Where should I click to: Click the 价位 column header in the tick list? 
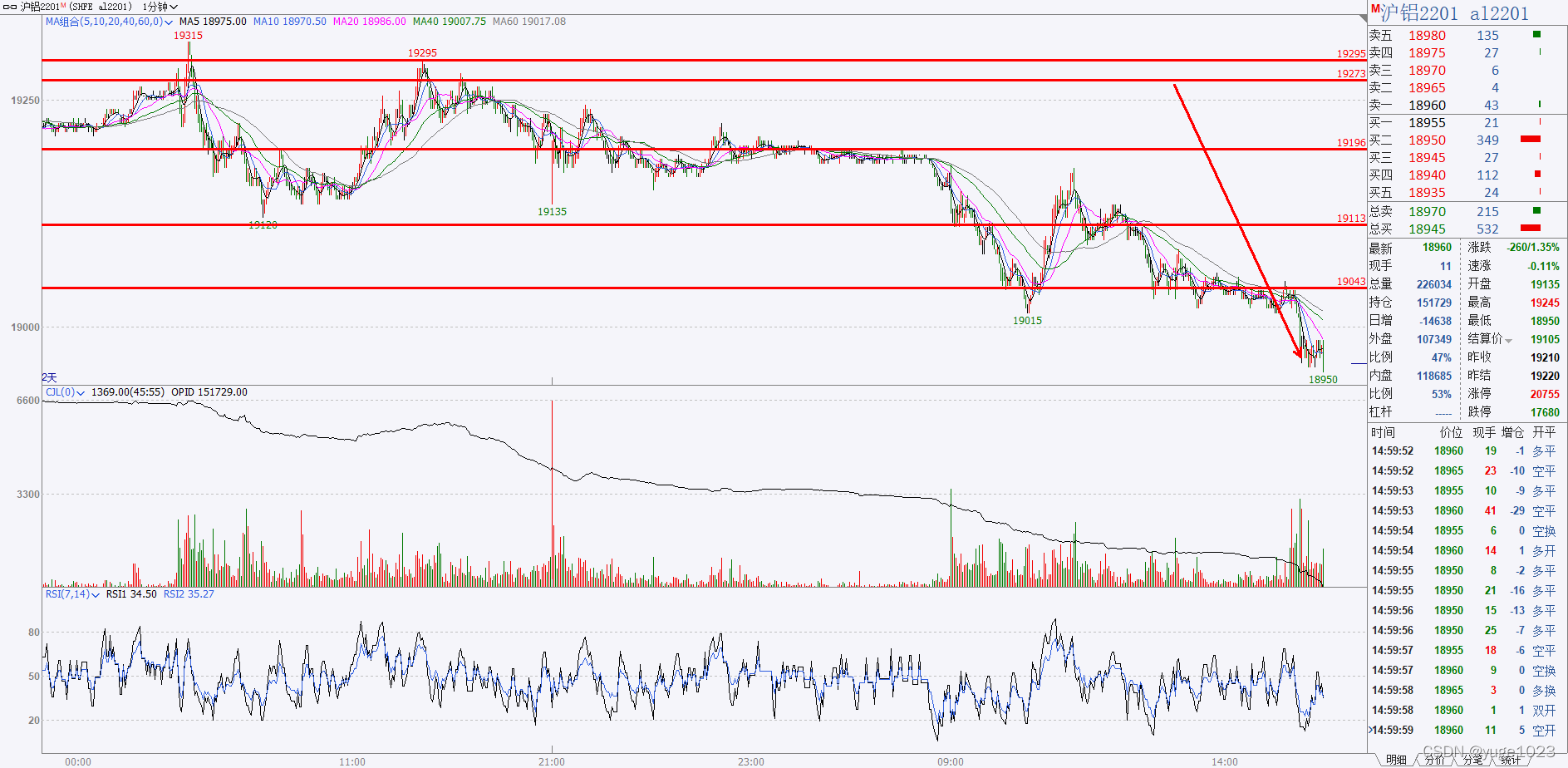tap(1451, 432)
